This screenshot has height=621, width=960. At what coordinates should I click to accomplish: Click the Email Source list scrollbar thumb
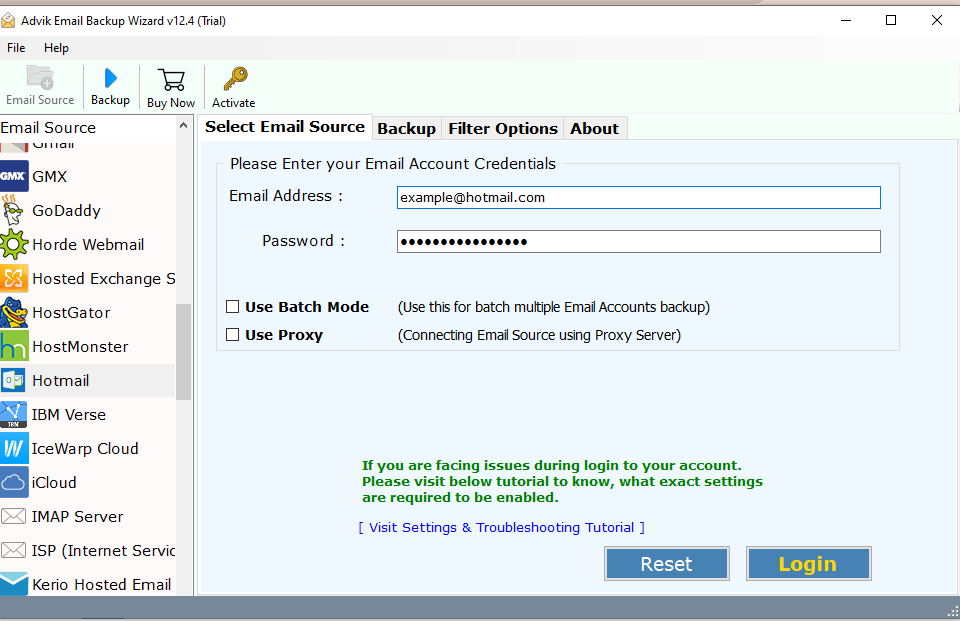(184, 352)
